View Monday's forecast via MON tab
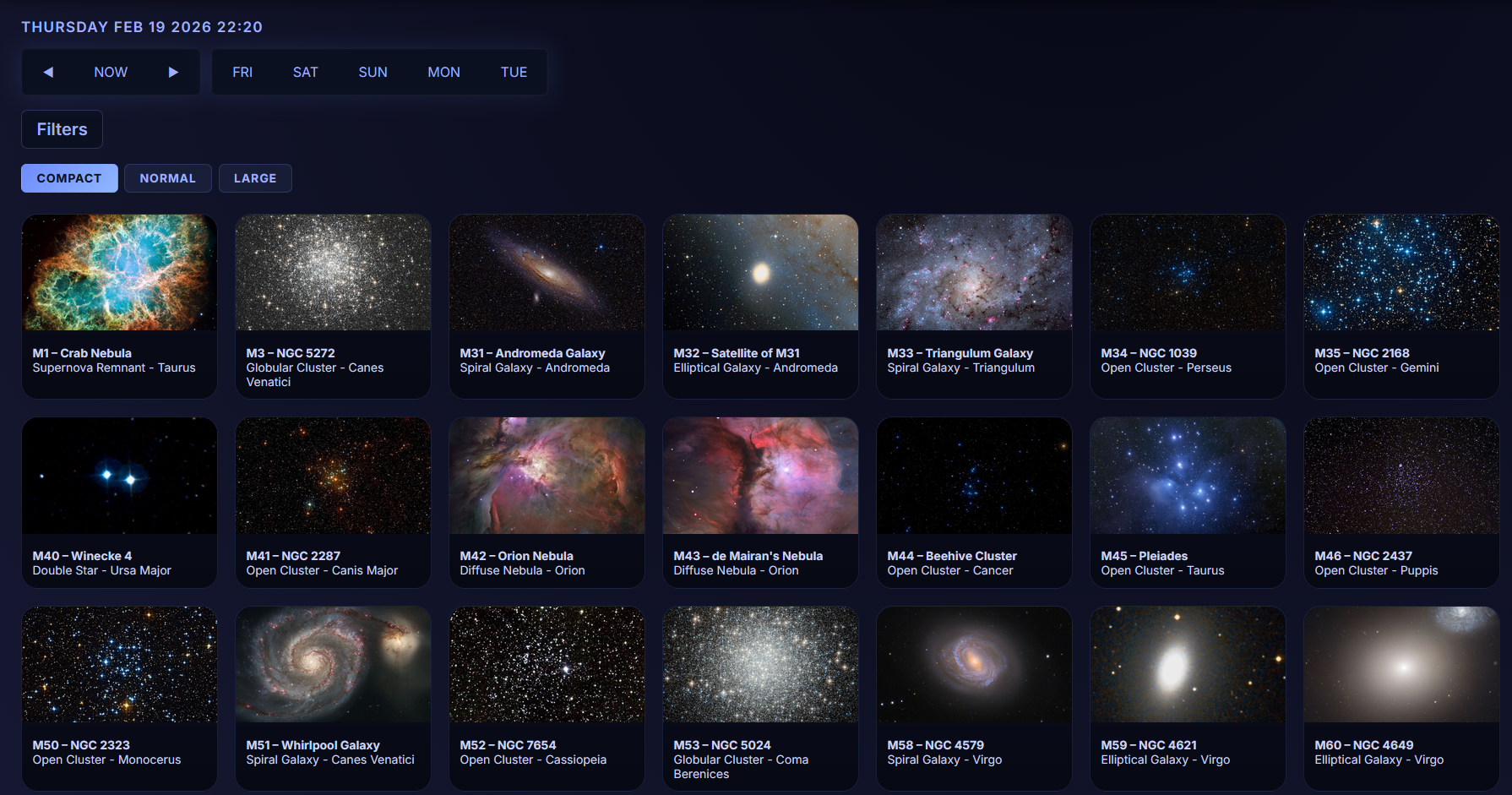 point(443,72)
